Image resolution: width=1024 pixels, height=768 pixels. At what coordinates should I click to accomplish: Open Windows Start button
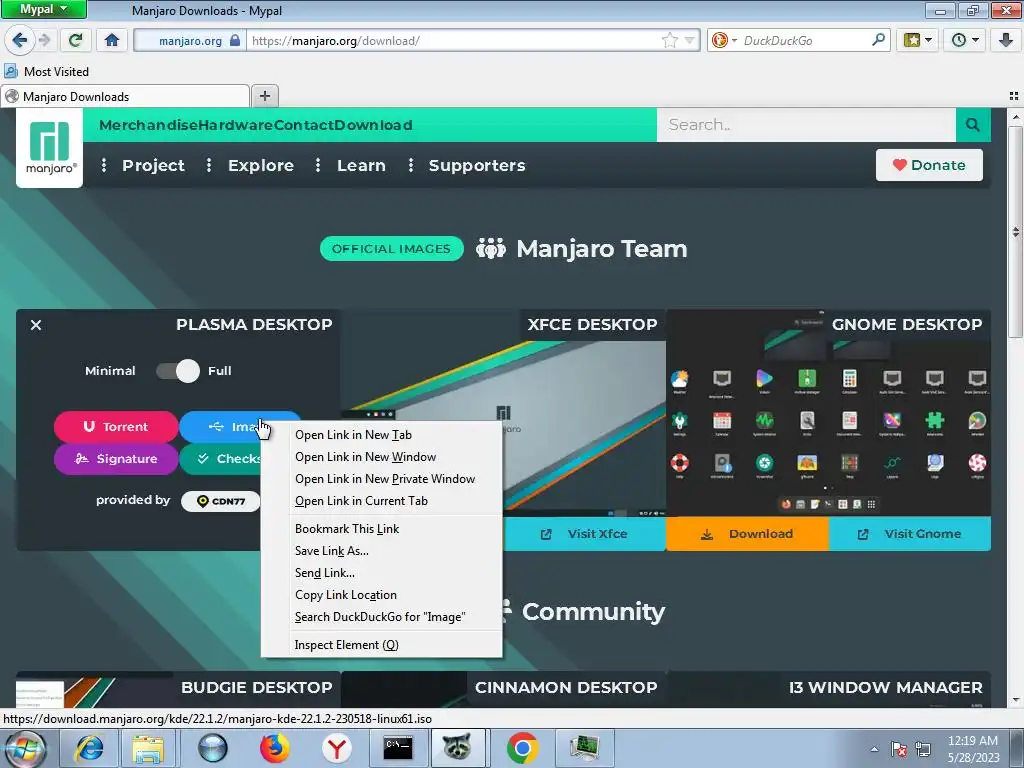coord(24,748)
